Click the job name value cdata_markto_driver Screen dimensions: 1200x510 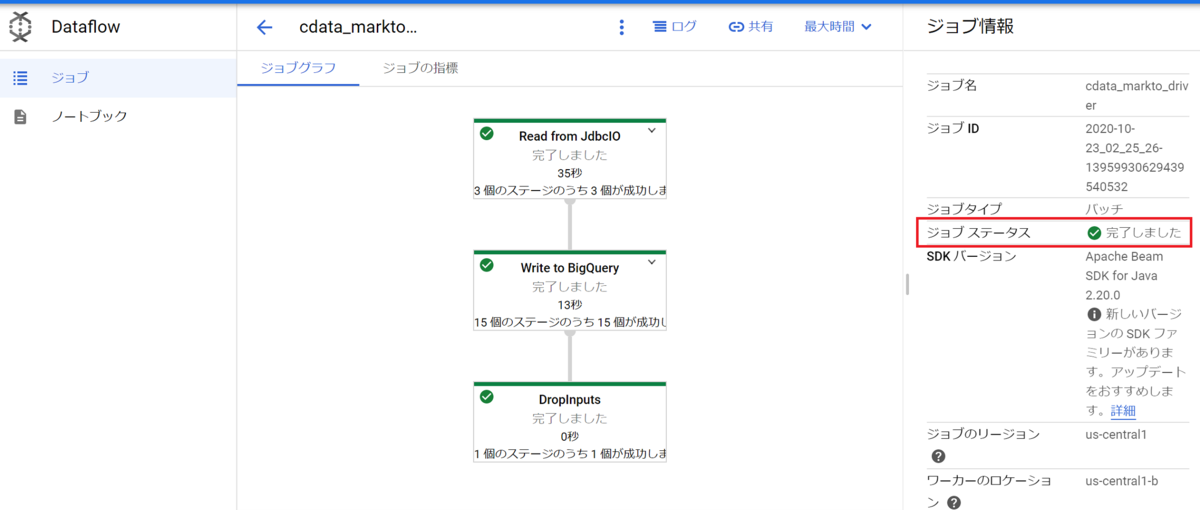(1135, 95)
